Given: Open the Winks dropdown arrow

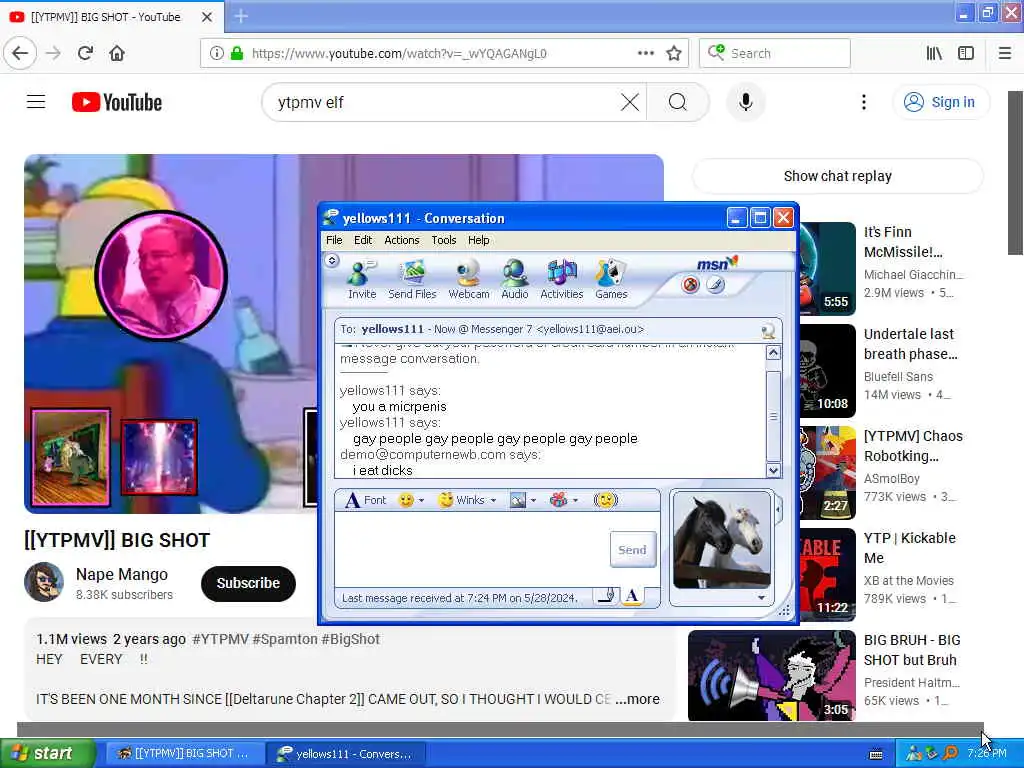Looking at the screenshot, I should tap(493, 501).
